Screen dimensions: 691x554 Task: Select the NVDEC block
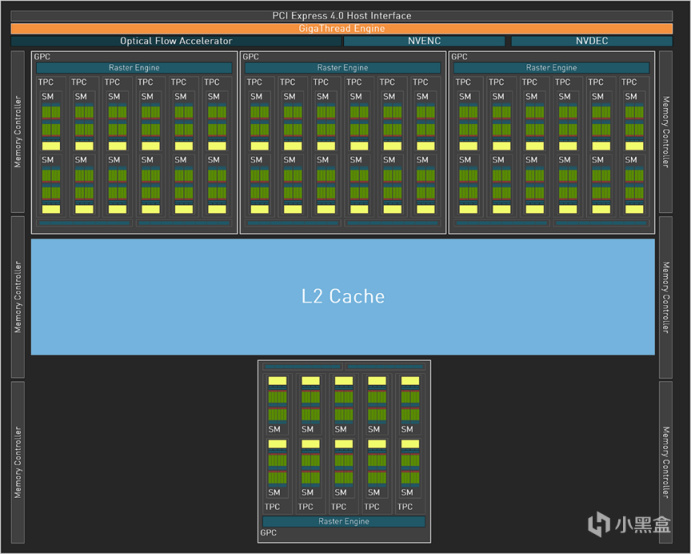(592, 41)
